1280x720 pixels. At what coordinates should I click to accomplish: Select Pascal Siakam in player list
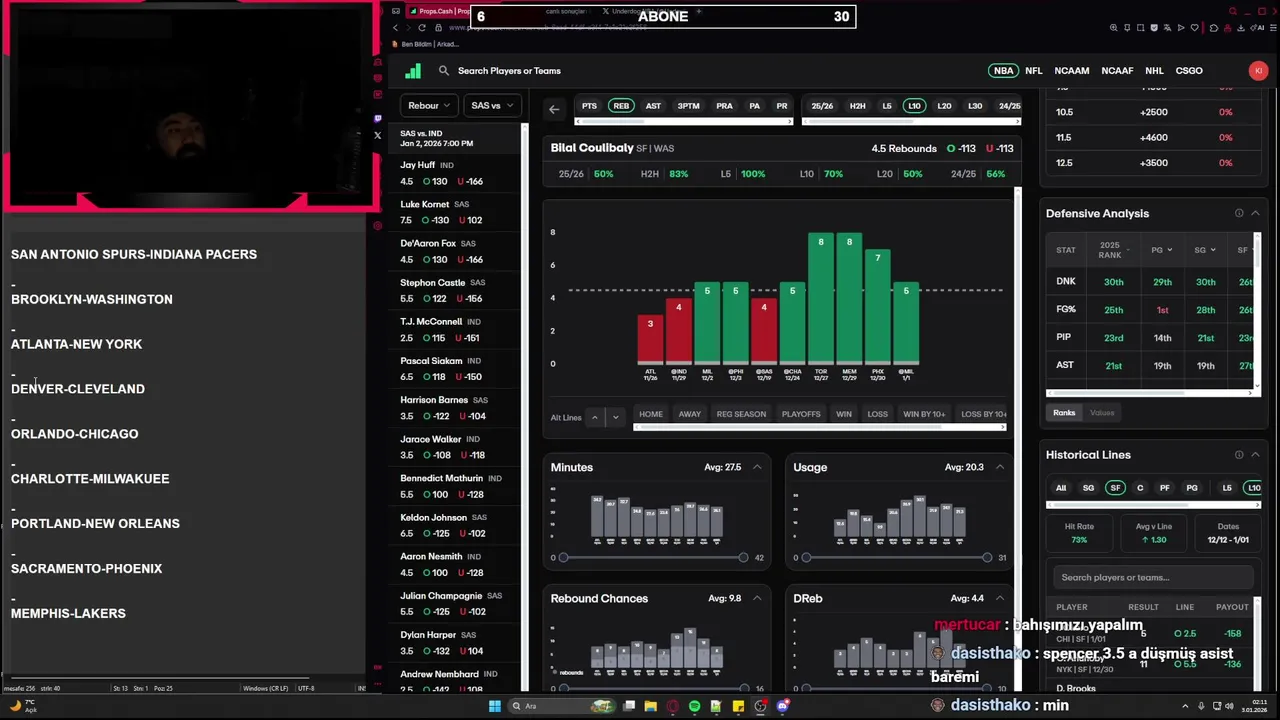pos(458,368)
